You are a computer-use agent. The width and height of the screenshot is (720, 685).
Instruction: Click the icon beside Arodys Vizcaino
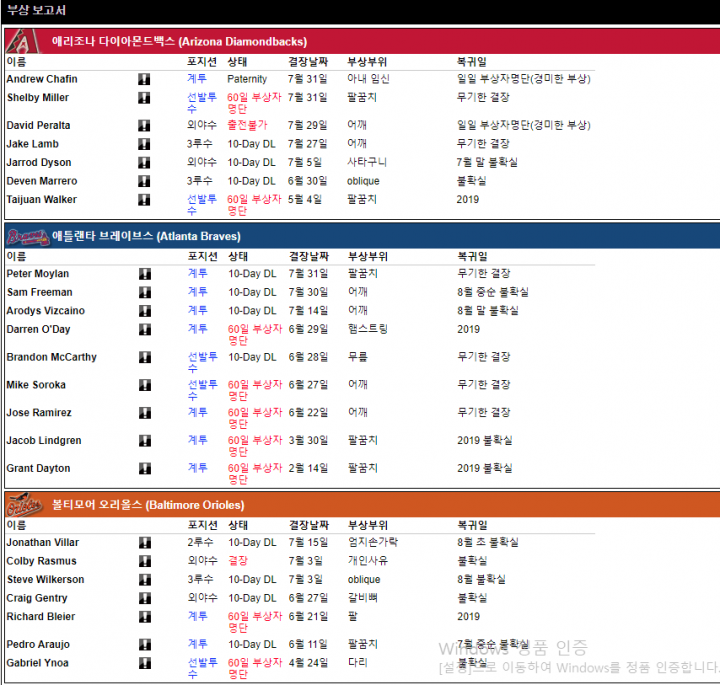(145, 311)
